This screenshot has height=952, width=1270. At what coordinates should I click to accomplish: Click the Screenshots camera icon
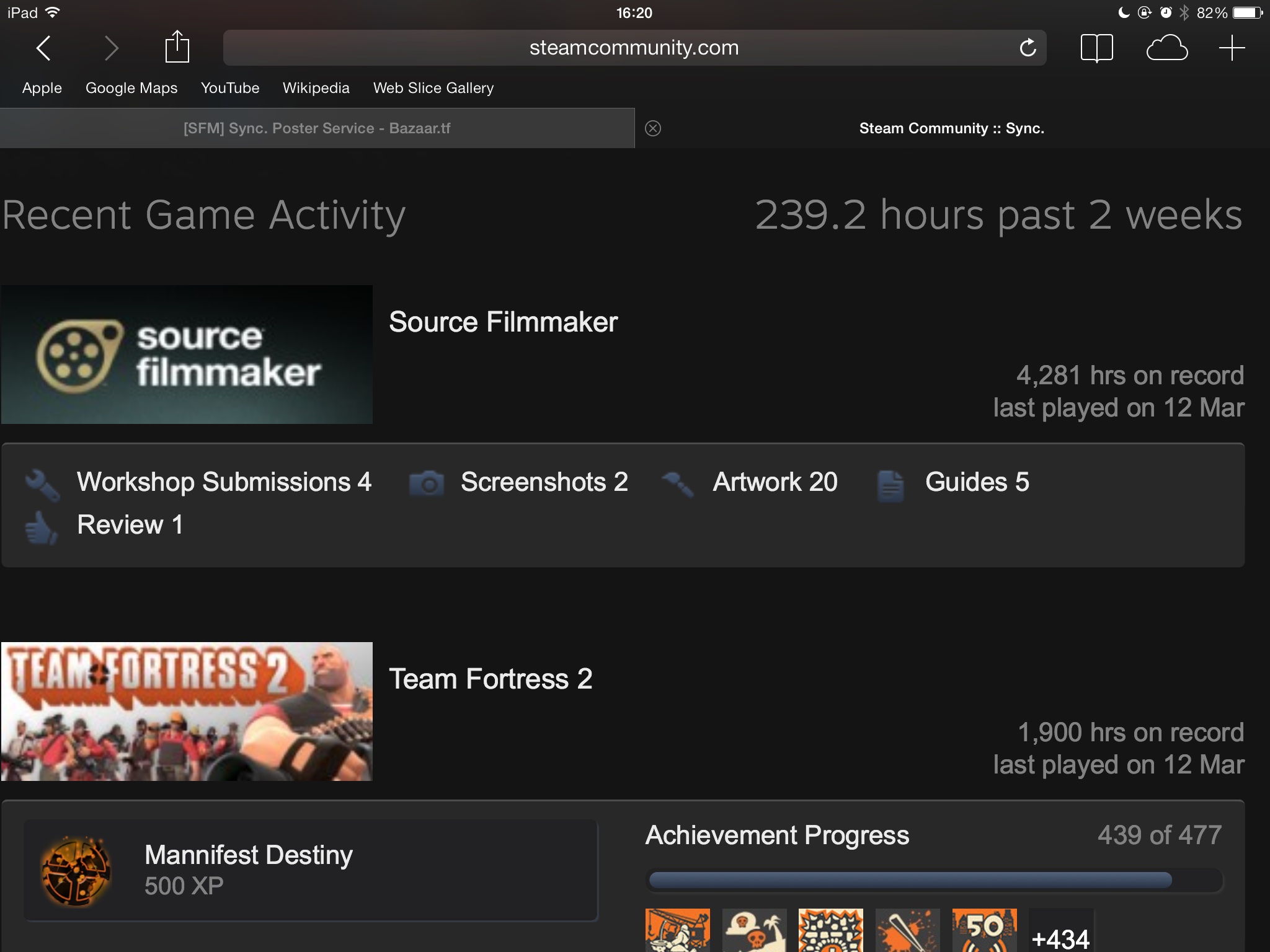pos(427,483)
